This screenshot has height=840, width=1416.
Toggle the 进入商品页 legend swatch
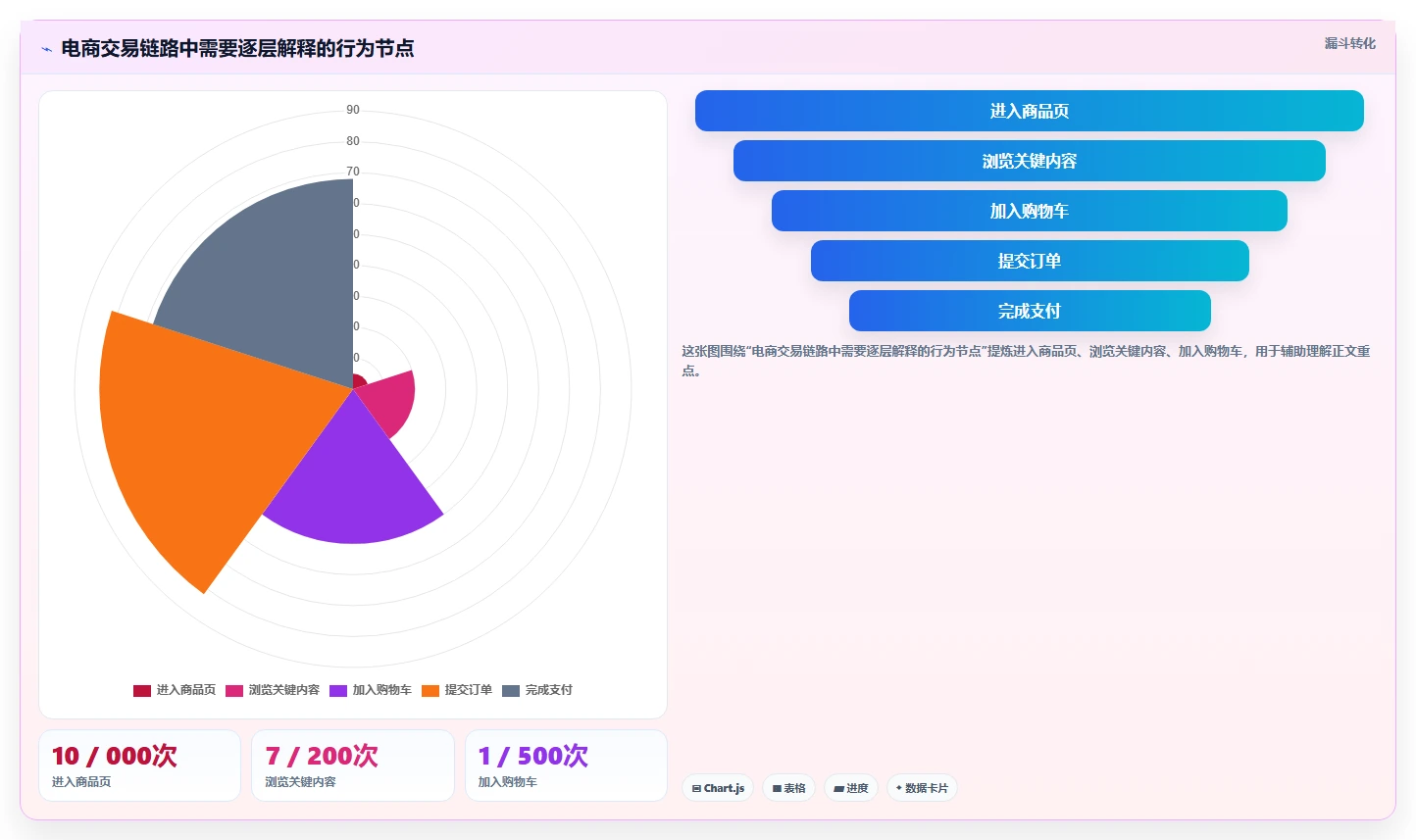pos(142,691)
